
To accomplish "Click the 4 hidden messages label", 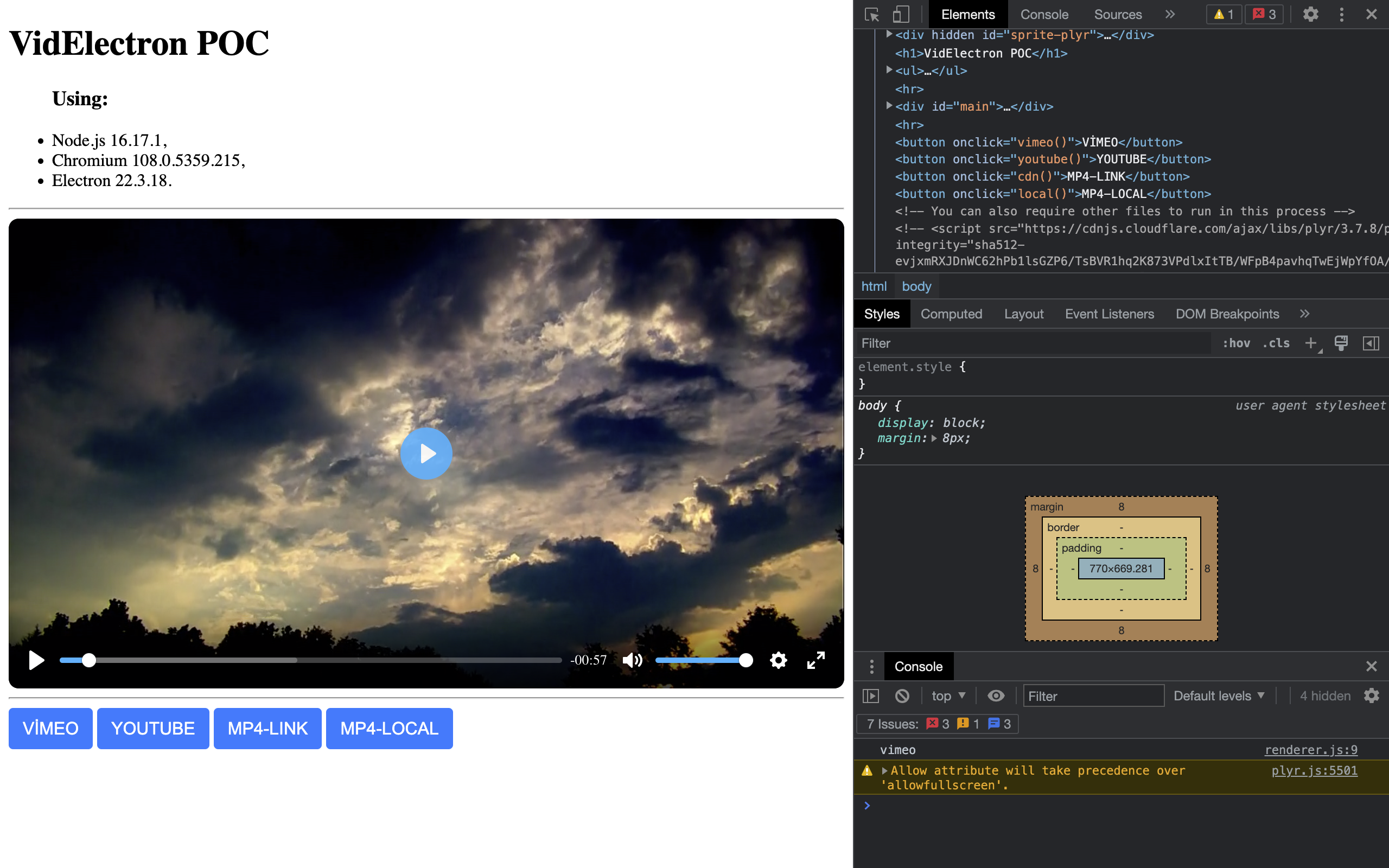I will tap(1325, 696).
